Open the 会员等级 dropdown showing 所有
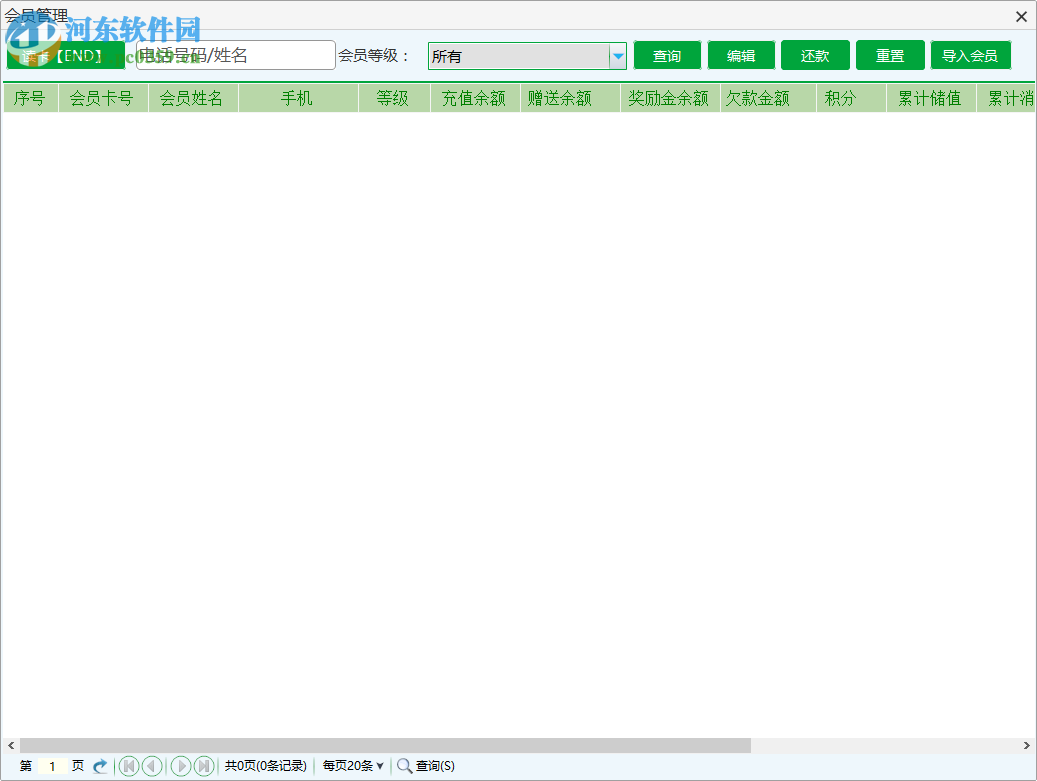This screenshot has width=1037, height=781. coord(527,56)
